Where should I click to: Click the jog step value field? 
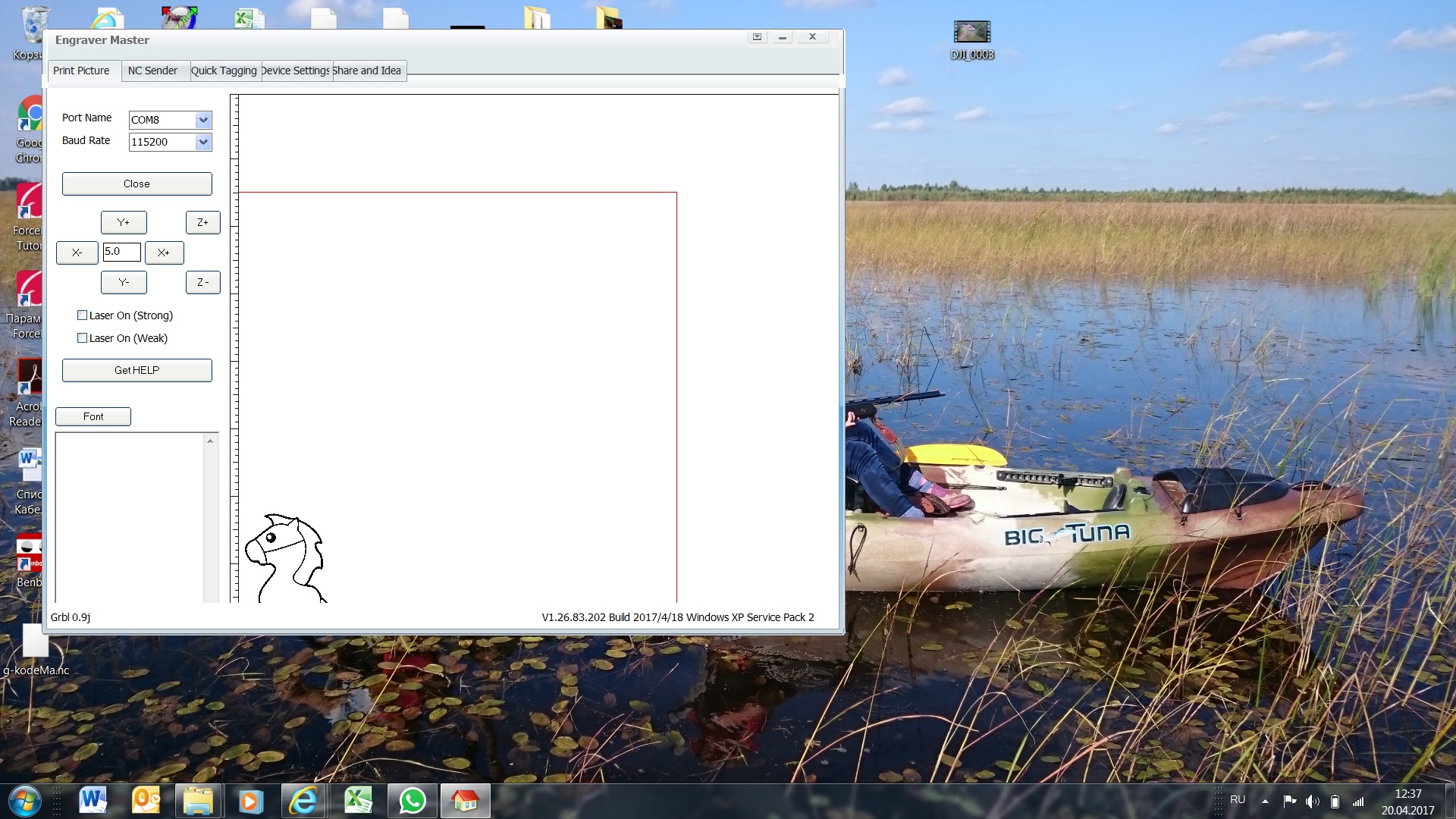coord(121,252)
